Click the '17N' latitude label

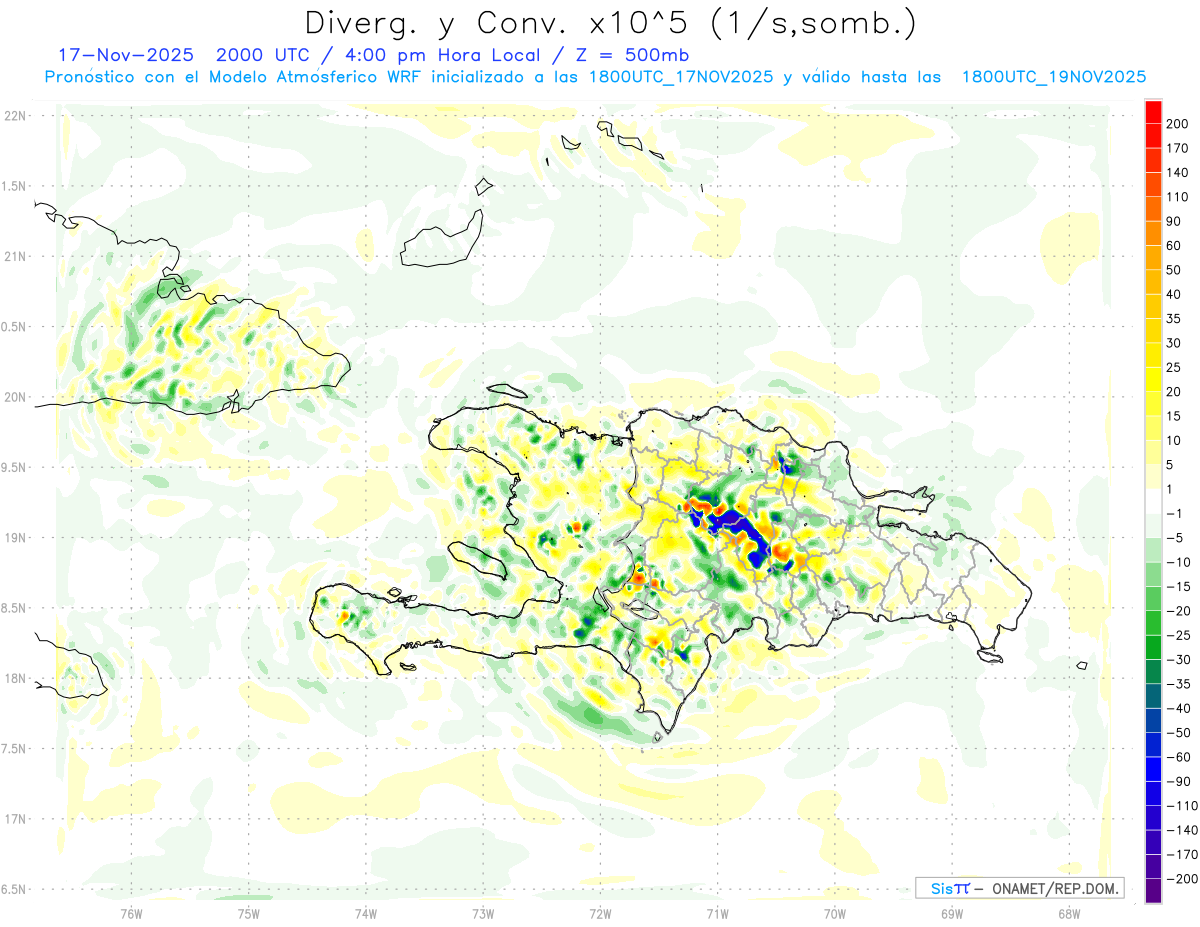tap(14, 819)
